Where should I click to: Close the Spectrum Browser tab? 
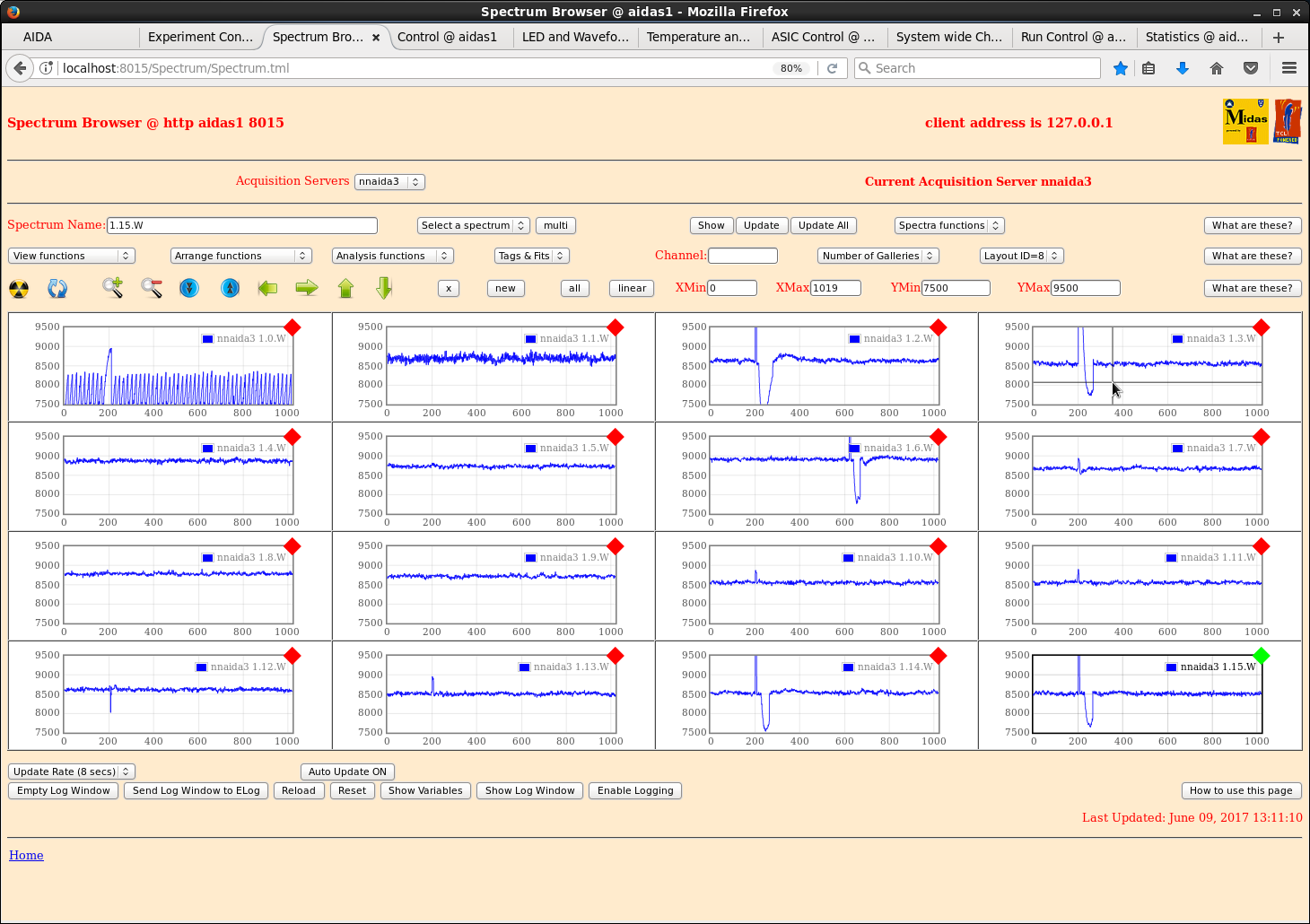pyautogui.click(x=376, y=38)
